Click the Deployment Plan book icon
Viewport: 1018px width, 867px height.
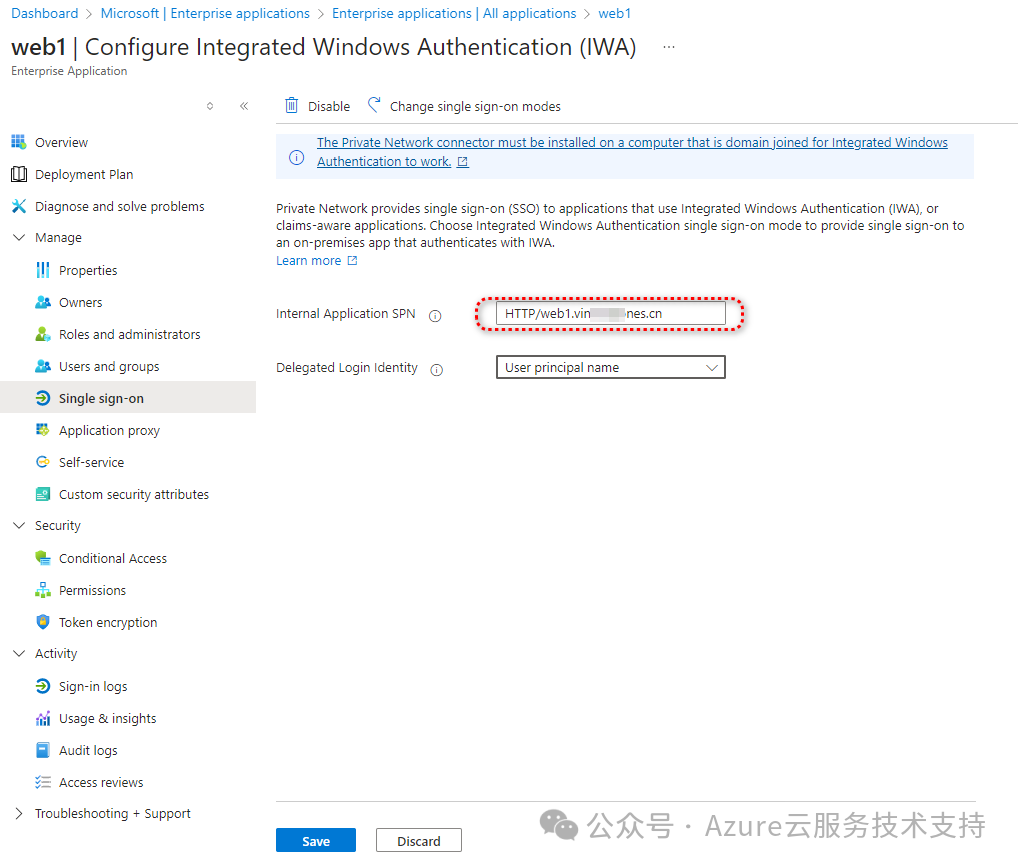pos(19,174)
